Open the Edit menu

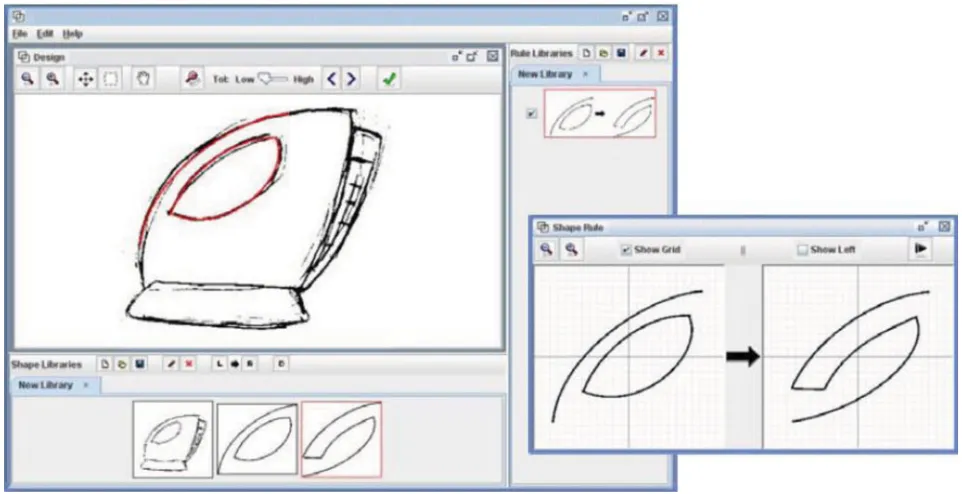(45, 34)
